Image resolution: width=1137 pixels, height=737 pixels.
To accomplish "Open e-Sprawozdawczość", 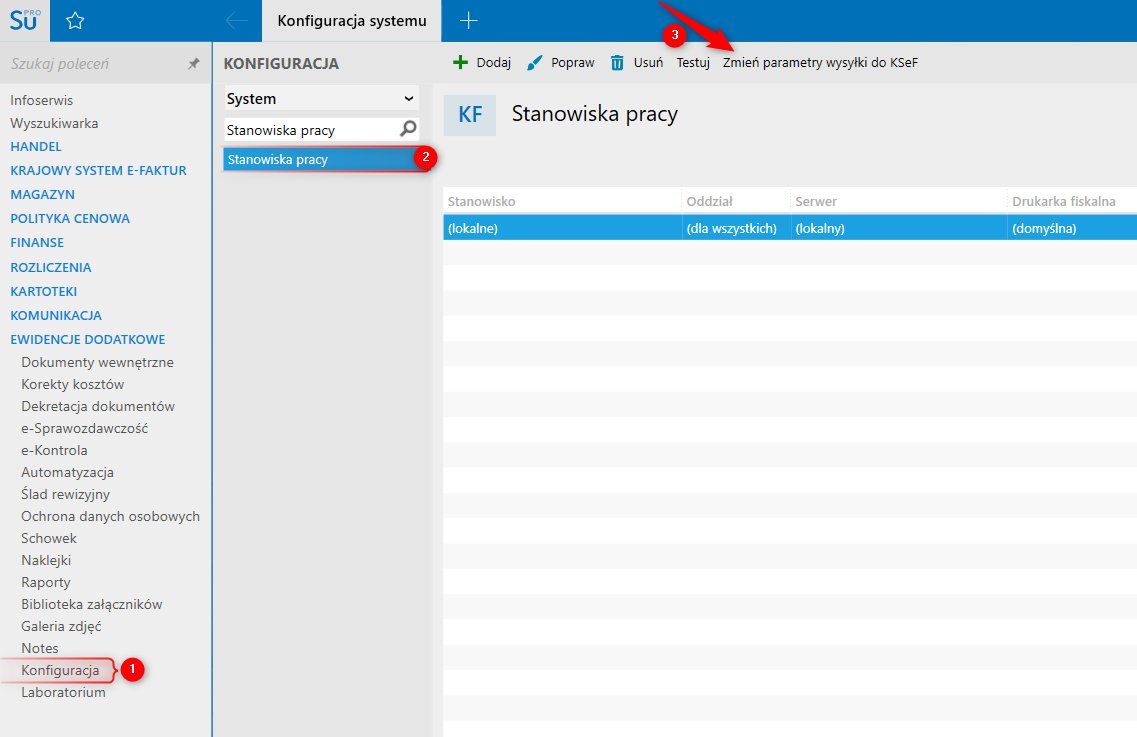I will click(85, 428).
